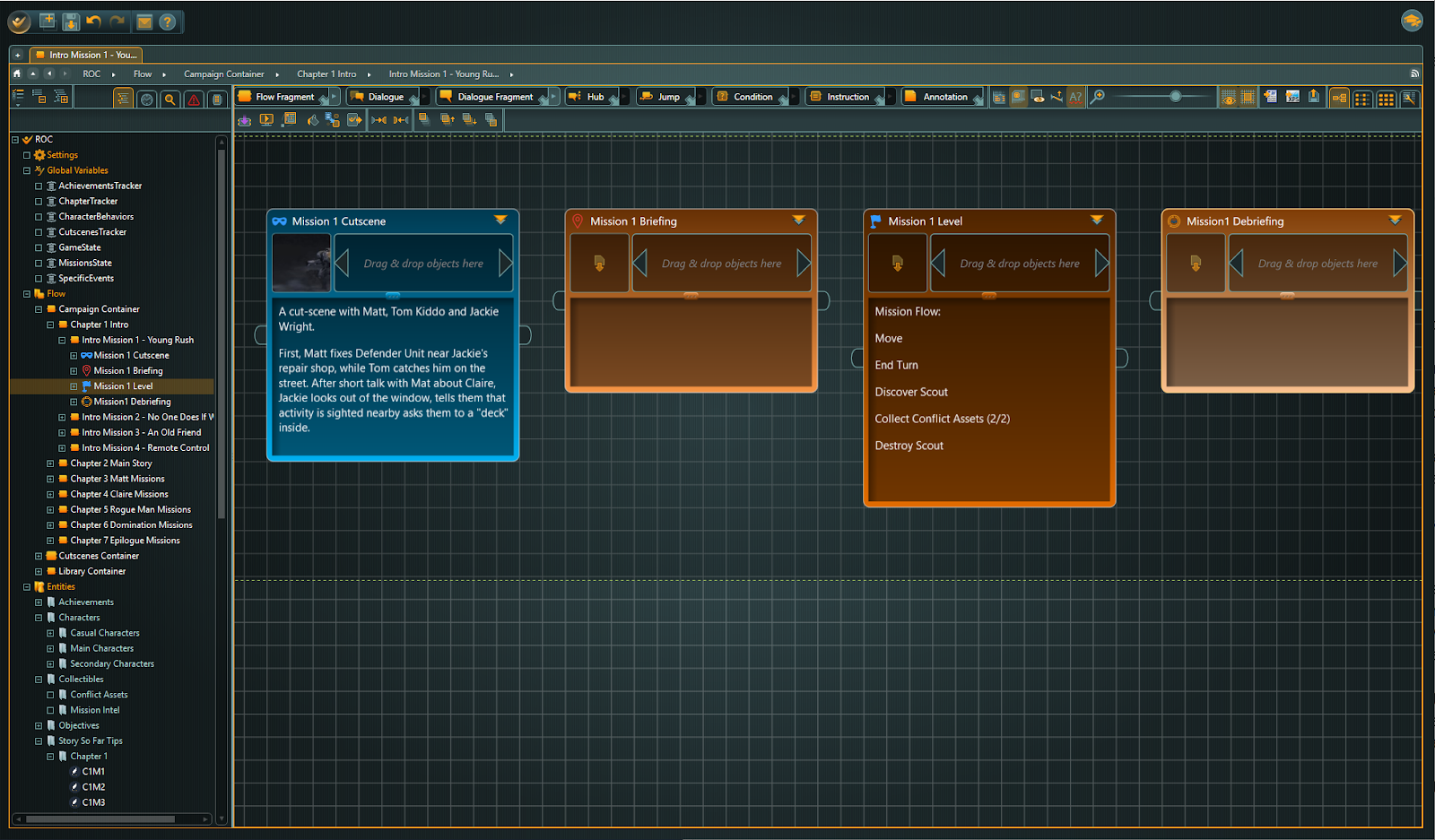Click the Save project icon
Image resolution: width=1435 pixels, height=840 pixels.
point(71,22)
